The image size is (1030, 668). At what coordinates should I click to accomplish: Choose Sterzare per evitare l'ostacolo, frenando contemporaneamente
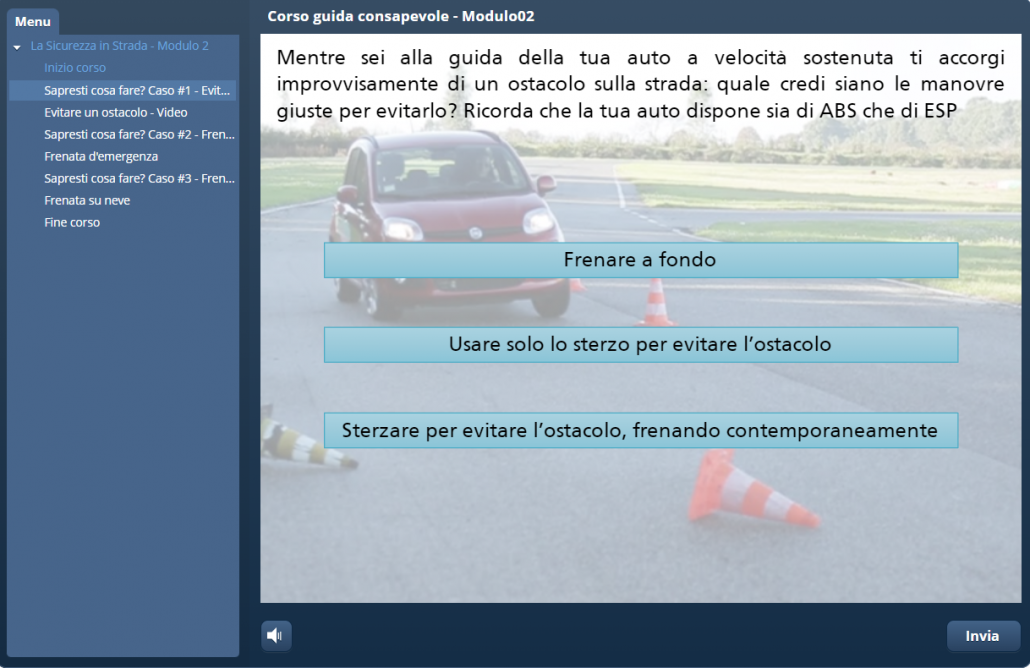point(640,431)
